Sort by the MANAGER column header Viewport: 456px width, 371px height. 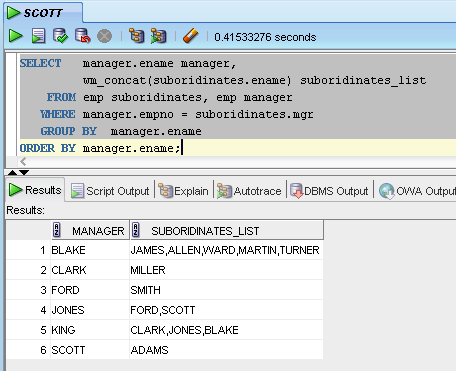(x=90, y=230)
